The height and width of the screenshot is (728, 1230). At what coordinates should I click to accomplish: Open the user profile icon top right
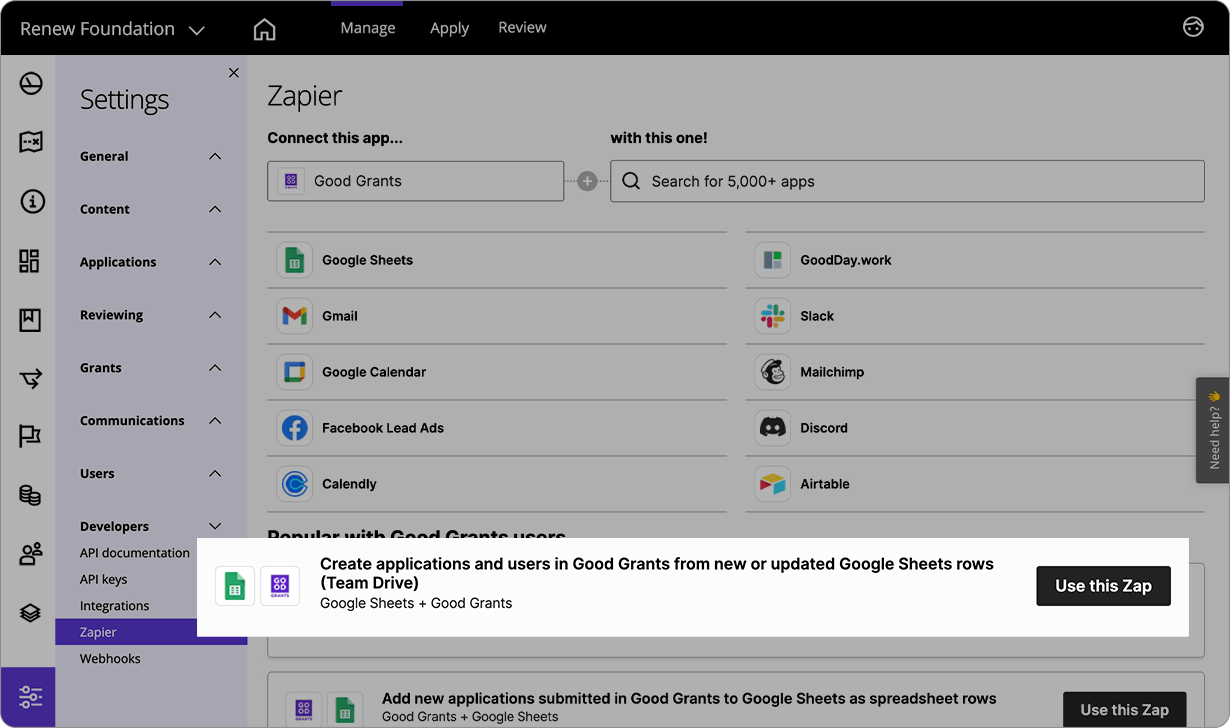[1193, 27]
